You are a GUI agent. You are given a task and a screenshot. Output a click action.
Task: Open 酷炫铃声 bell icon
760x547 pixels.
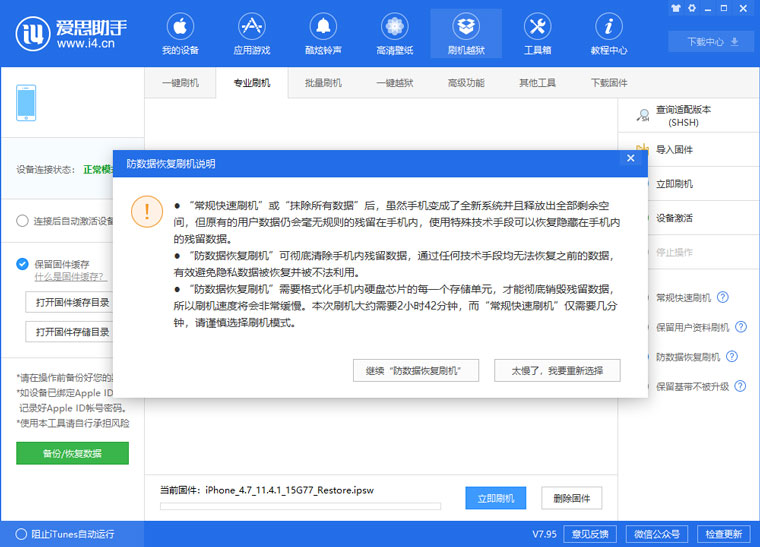tap(323, 34)
